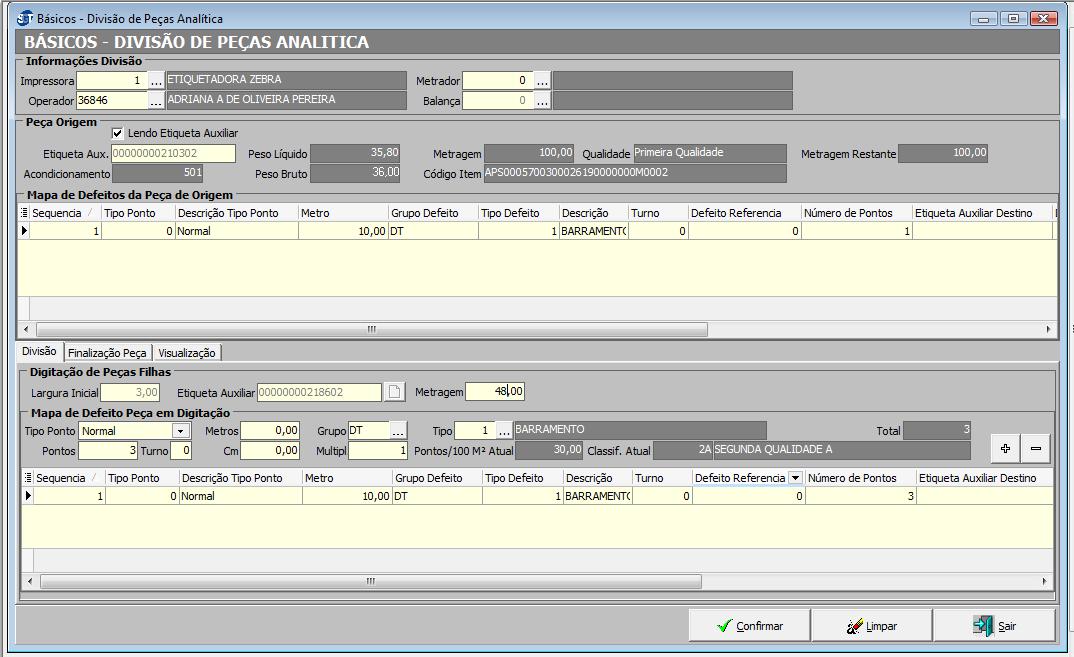The image size is (1074, 657).
Task: Switch to the Finalização Peça tab
Action: click(x=107, y=353)
